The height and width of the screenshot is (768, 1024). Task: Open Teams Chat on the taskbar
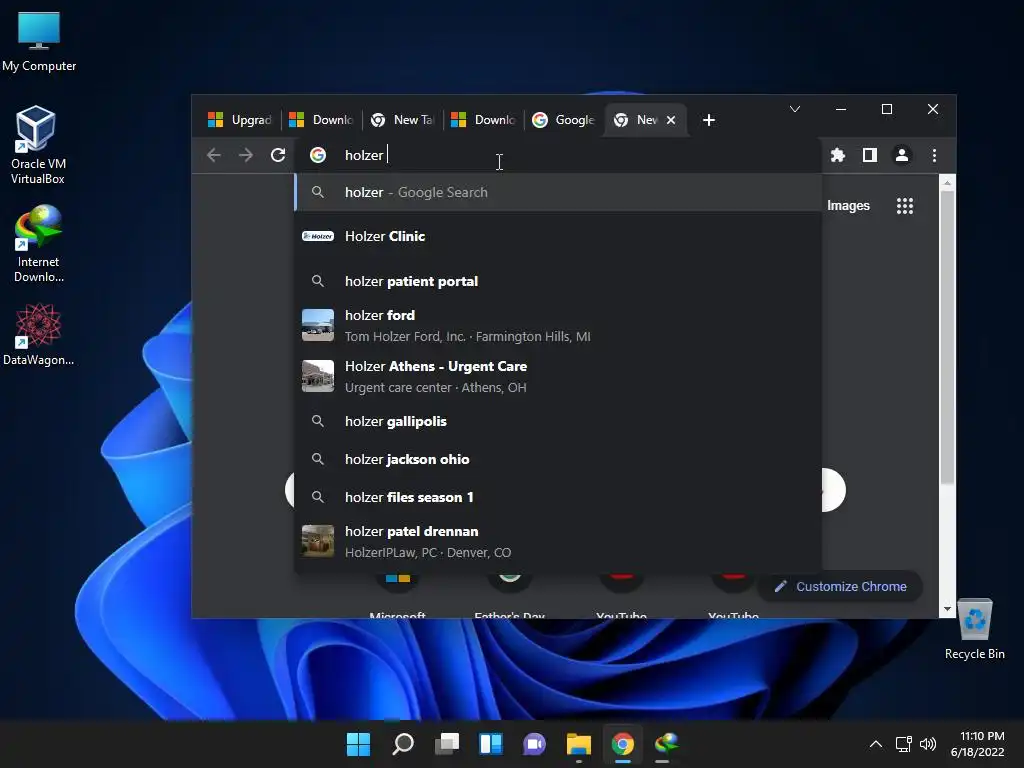pyautogui.click(x=534, y=744)
